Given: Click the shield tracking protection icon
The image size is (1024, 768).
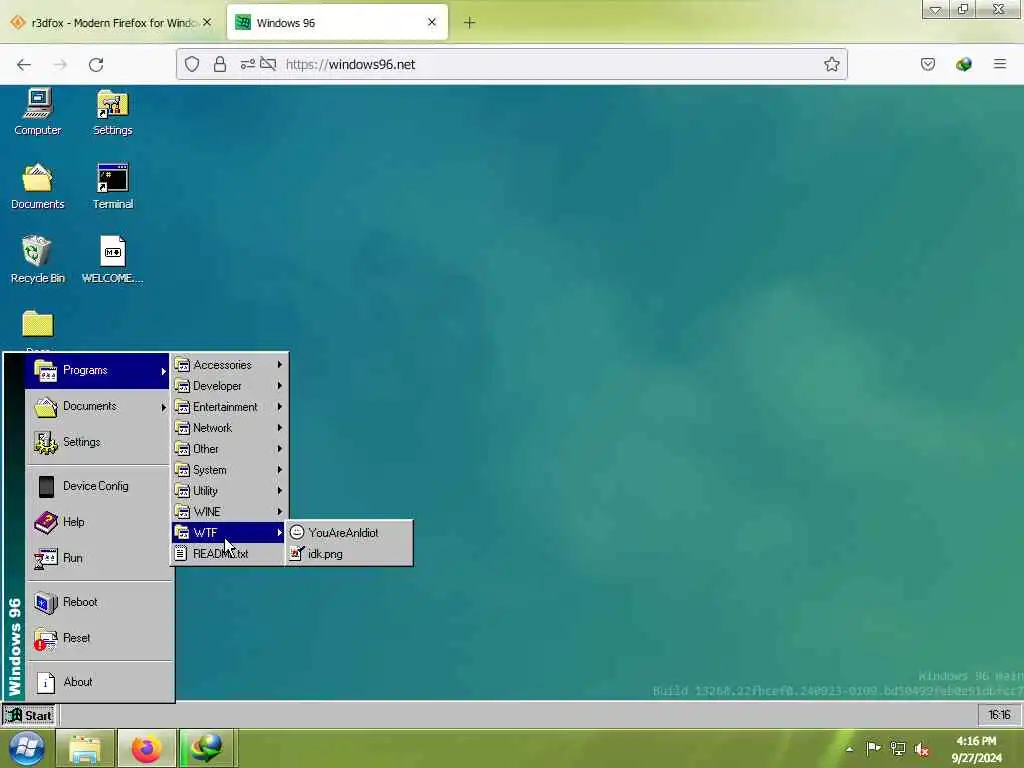Looking at the screenshot, I should tap(191, 64).
